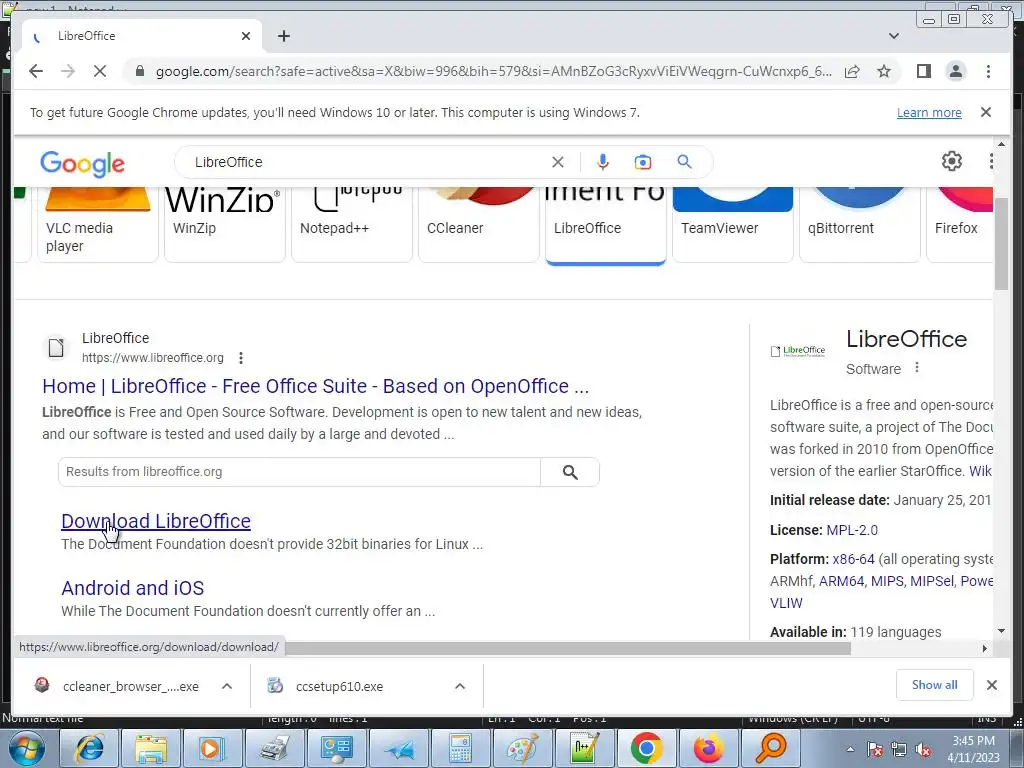Open the Windows Start menu

[x=27, y=749]
